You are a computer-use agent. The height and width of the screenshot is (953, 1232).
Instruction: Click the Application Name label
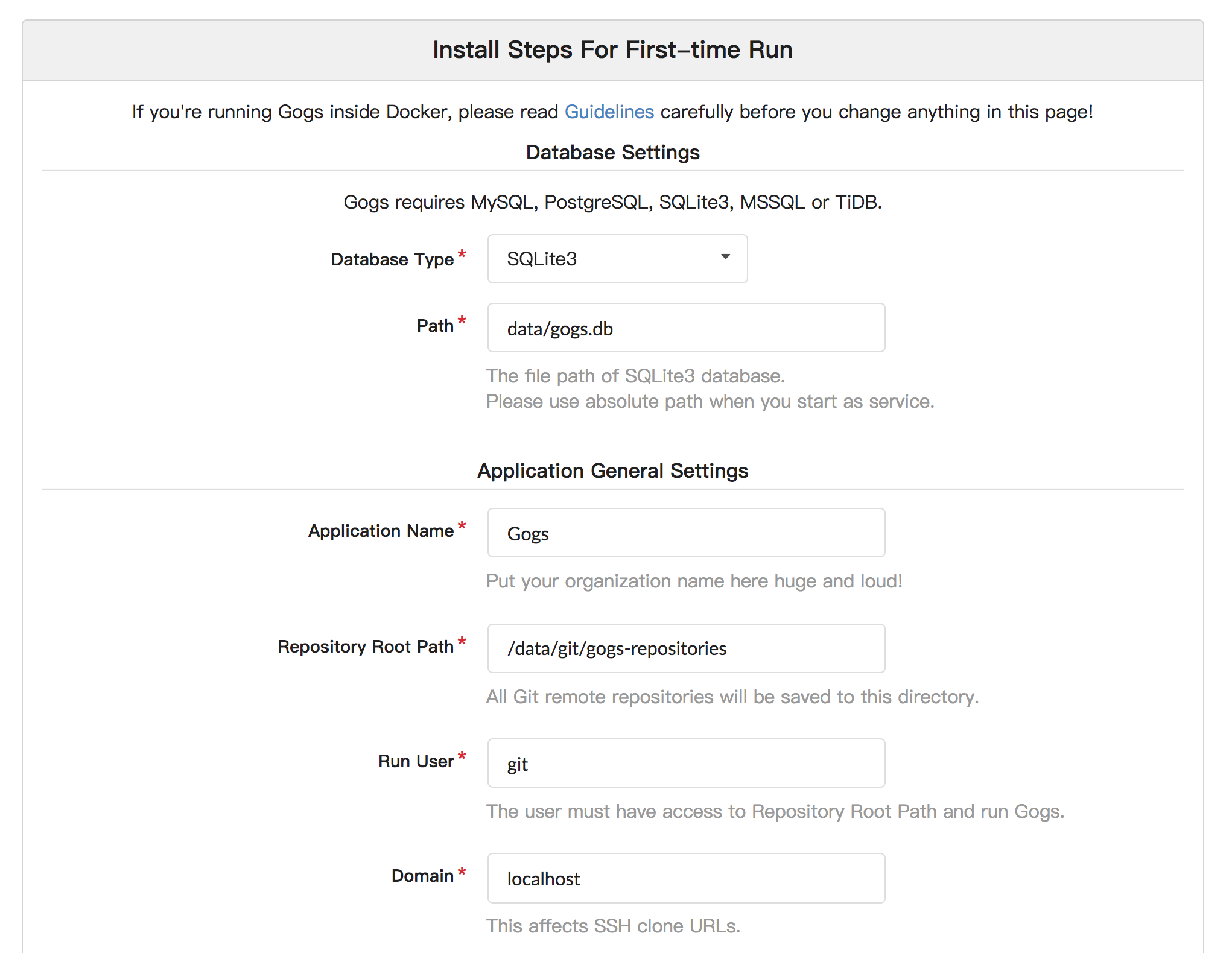(x=381, y=531)
